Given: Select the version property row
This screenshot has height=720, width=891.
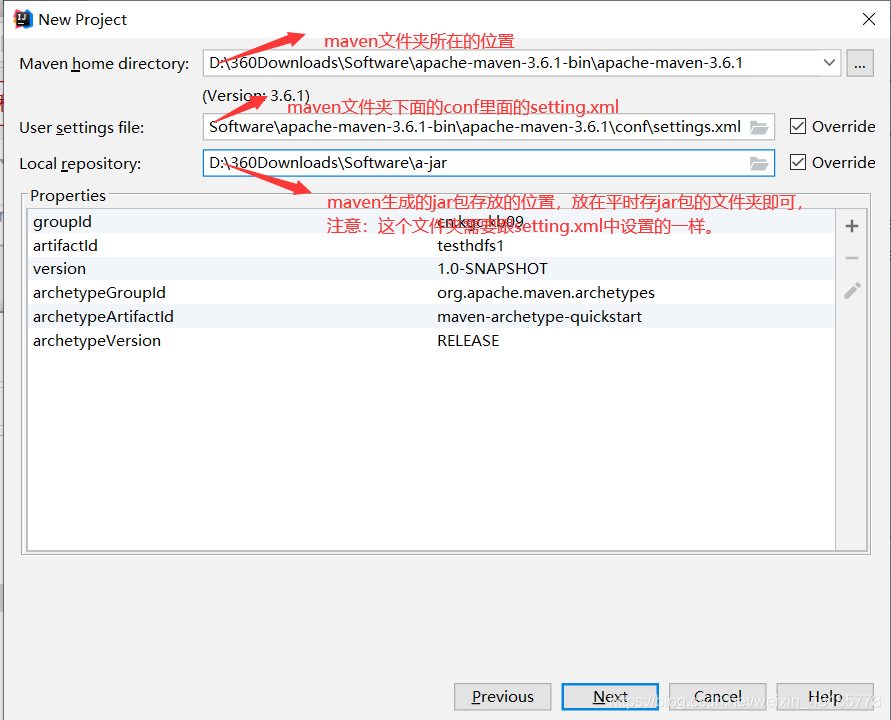Looking at the screenshot, I should (x=431, y=269).
